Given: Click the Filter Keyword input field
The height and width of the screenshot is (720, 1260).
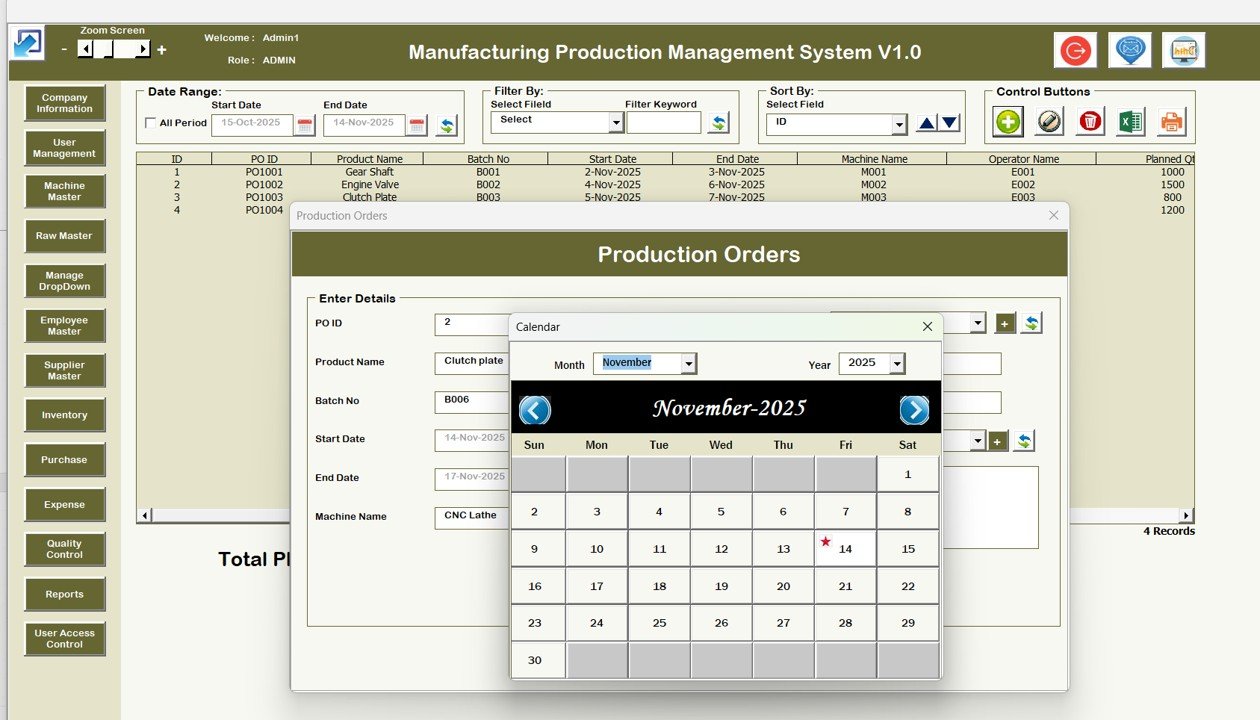Looking at the screenshot, I should [663, 123].
